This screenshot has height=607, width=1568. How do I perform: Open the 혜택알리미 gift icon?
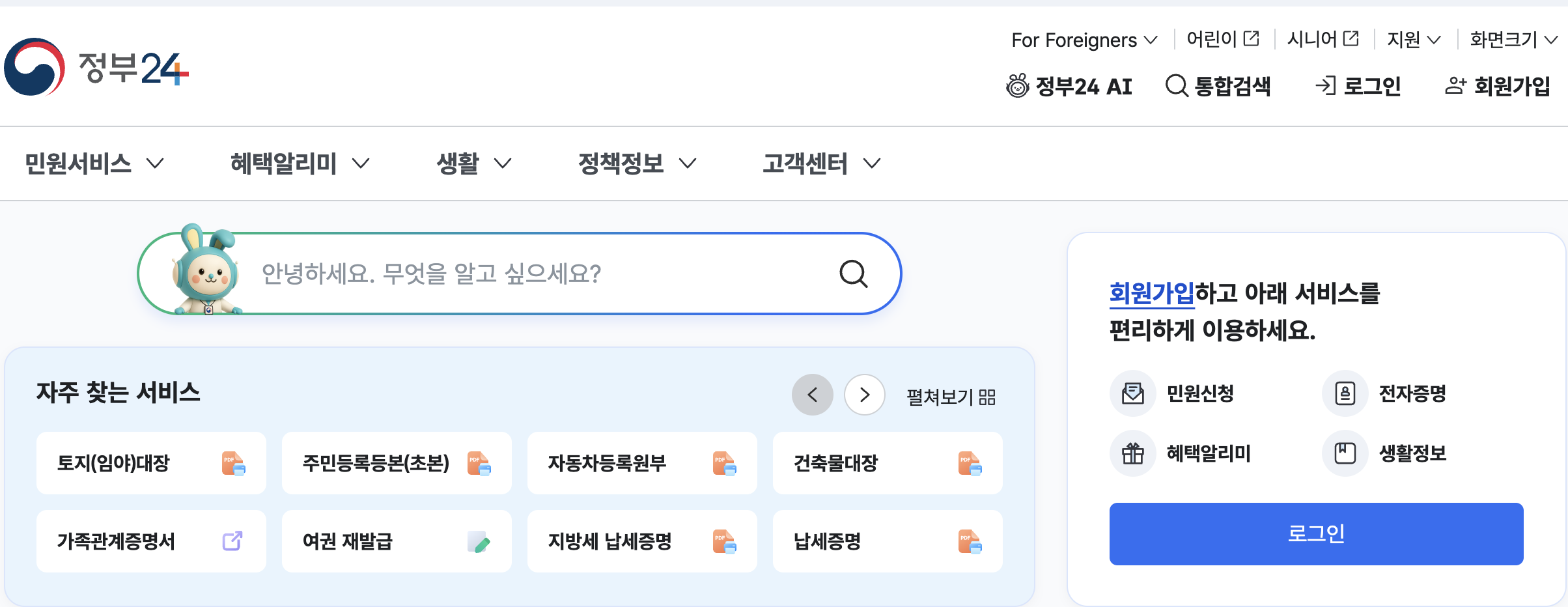1133,453
